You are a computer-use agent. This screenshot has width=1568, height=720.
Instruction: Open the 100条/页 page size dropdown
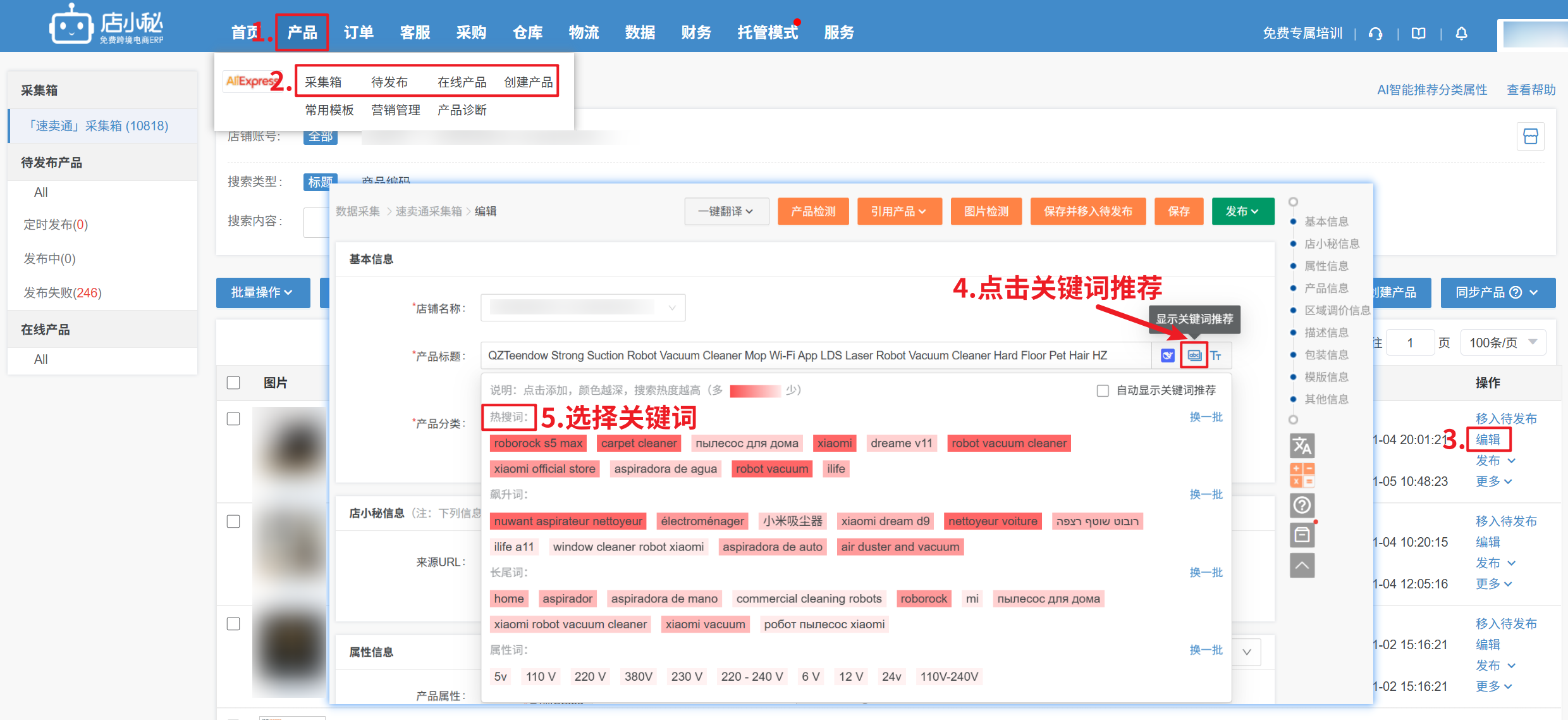coord(1503,342)
